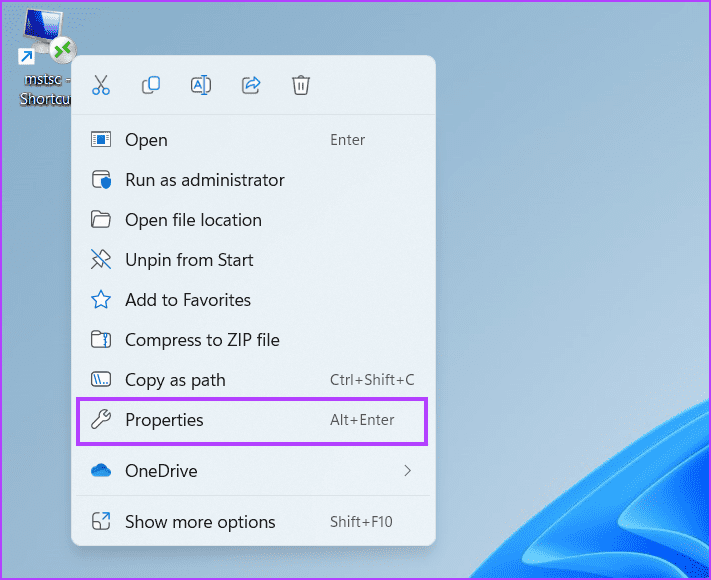Screen dimensions: 711x580
Task: Click Add to Favorites
Action: [x=253, y=300]
